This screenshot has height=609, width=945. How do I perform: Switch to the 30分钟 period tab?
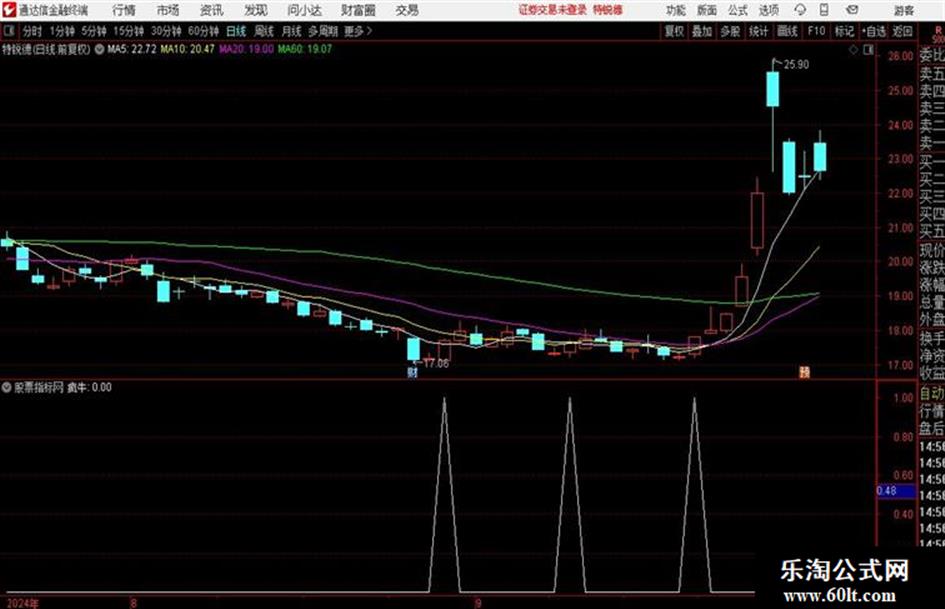pyautogui.click(x=166, y=31)
